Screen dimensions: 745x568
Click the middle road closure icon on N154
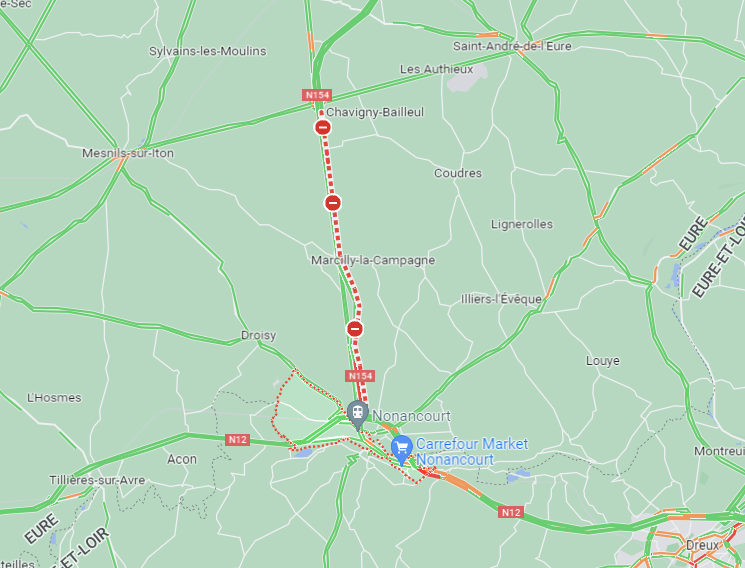click(x=333, y=203)
